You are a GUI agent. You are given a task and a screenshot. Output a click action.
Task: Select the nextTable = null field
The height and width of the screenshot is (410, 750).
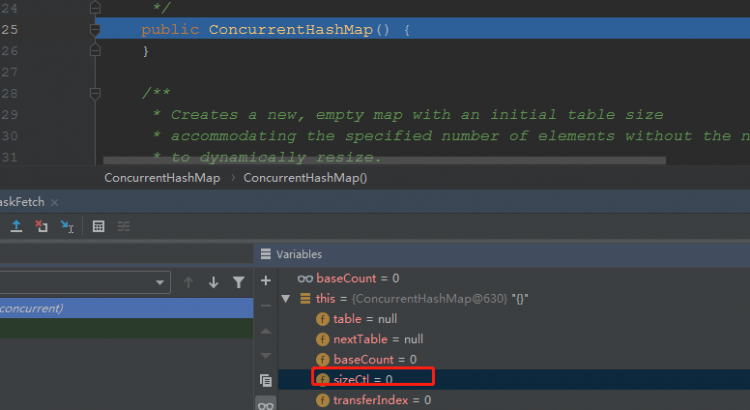point(377,339)
